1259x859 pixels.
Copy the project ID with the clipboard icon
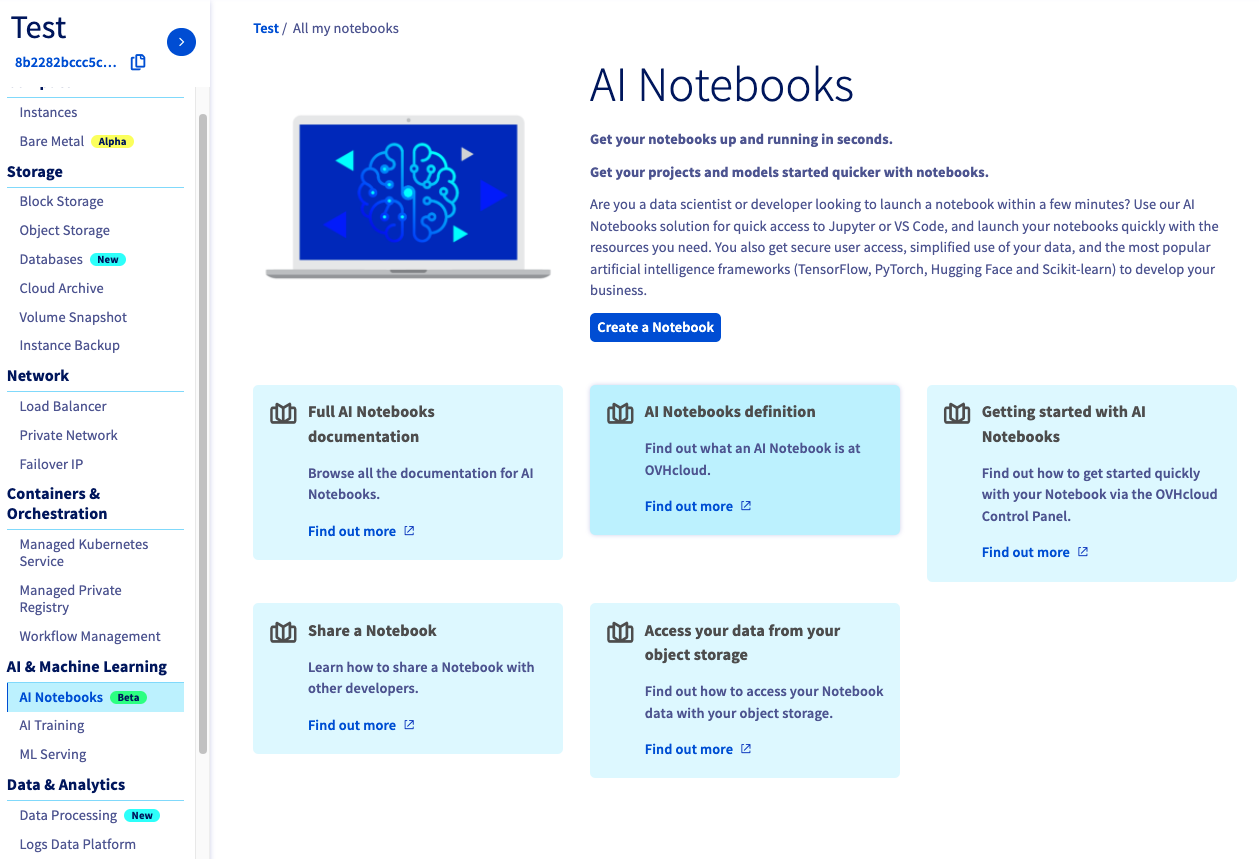pos(138,62)
